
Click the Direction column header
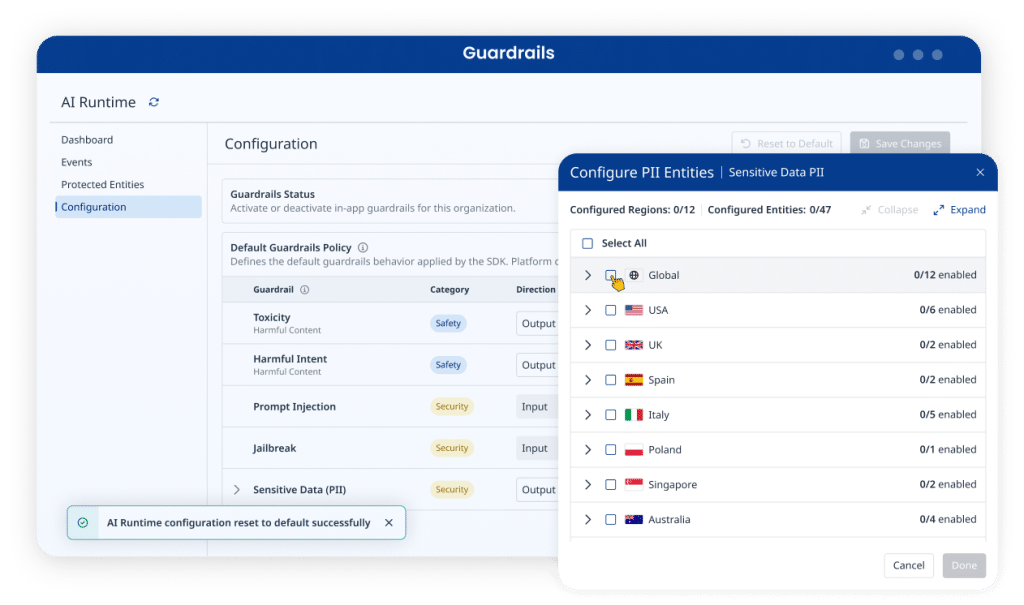(x=536, y=289)
